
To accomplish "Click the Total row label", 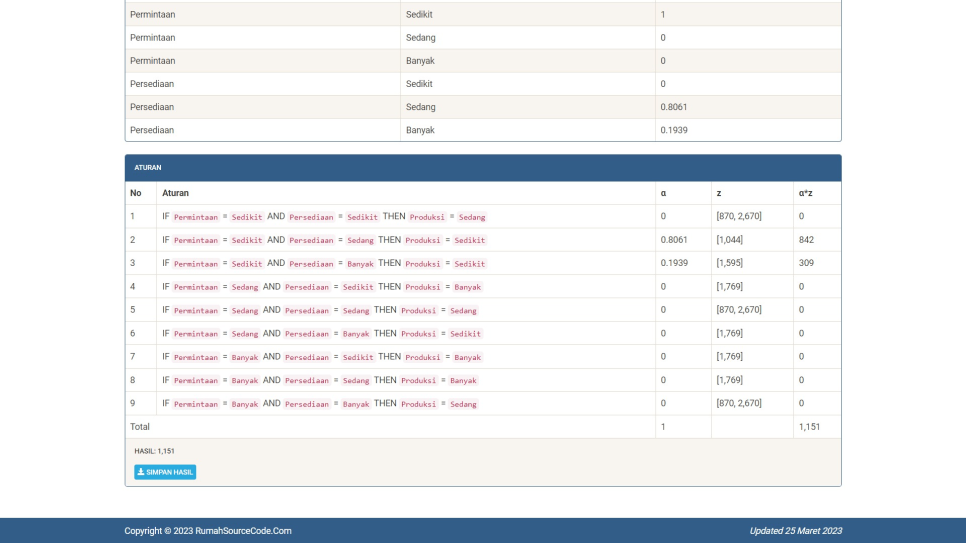I will click(x=140, y=427).
